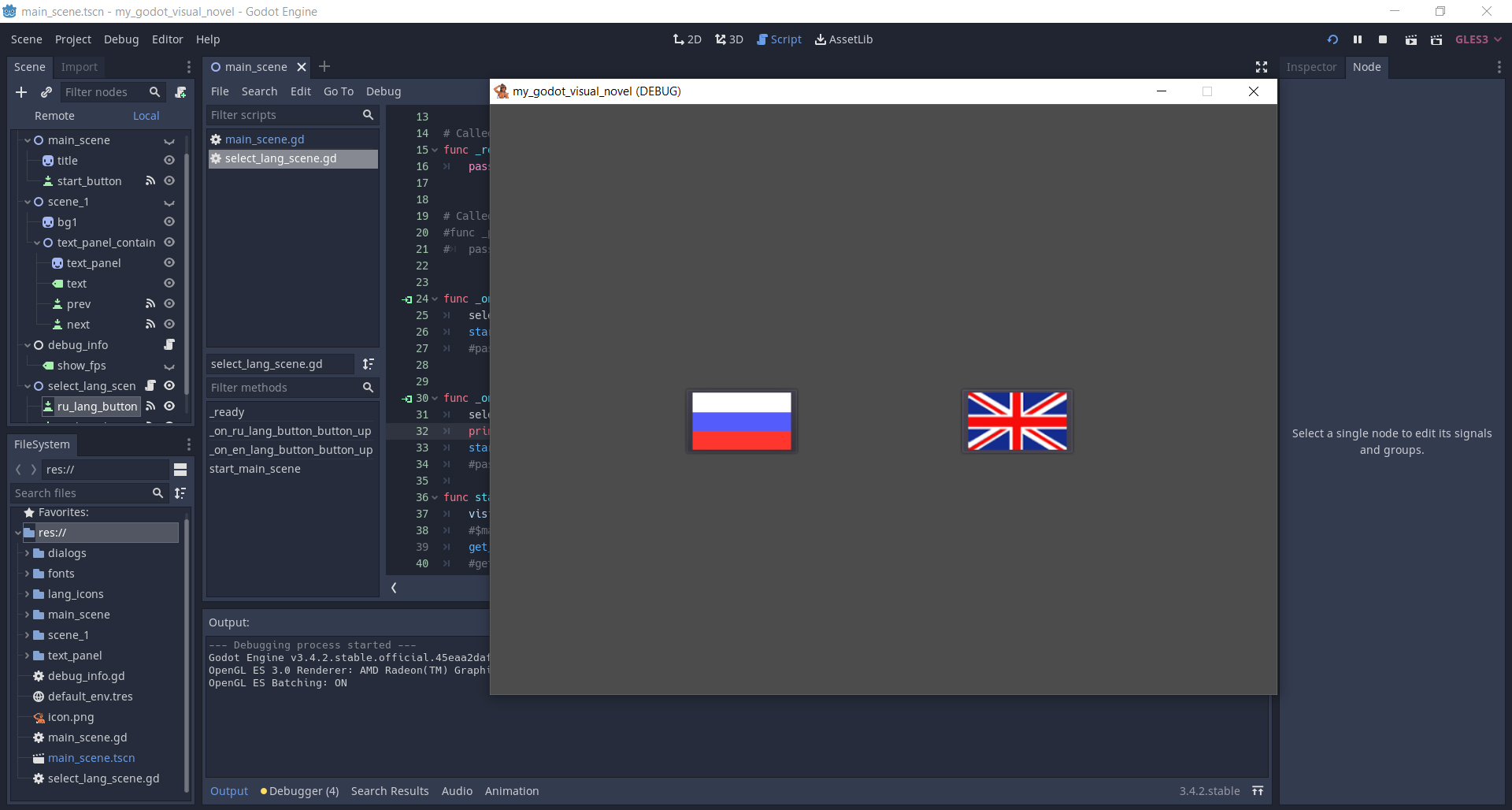Hide the ru_lang_button node
The width and height of the screenshot is (1512, 810).
169,407
